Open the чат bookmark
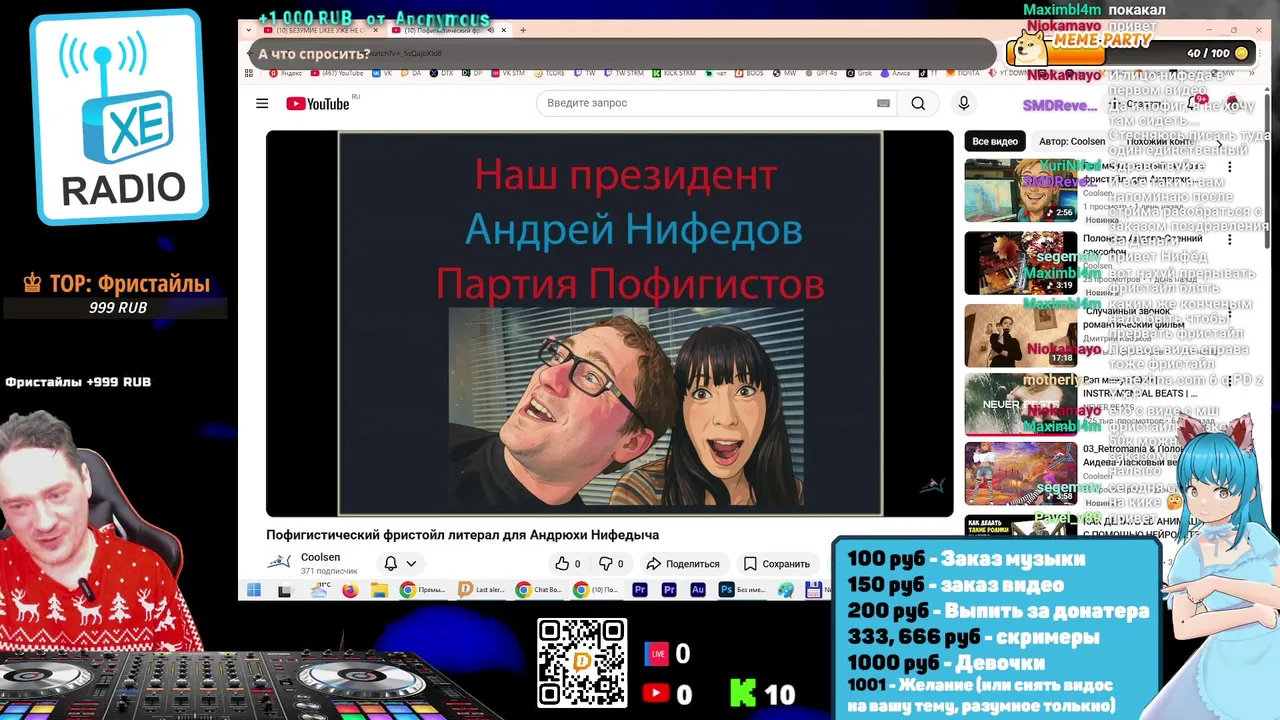 tap(714, 73)
